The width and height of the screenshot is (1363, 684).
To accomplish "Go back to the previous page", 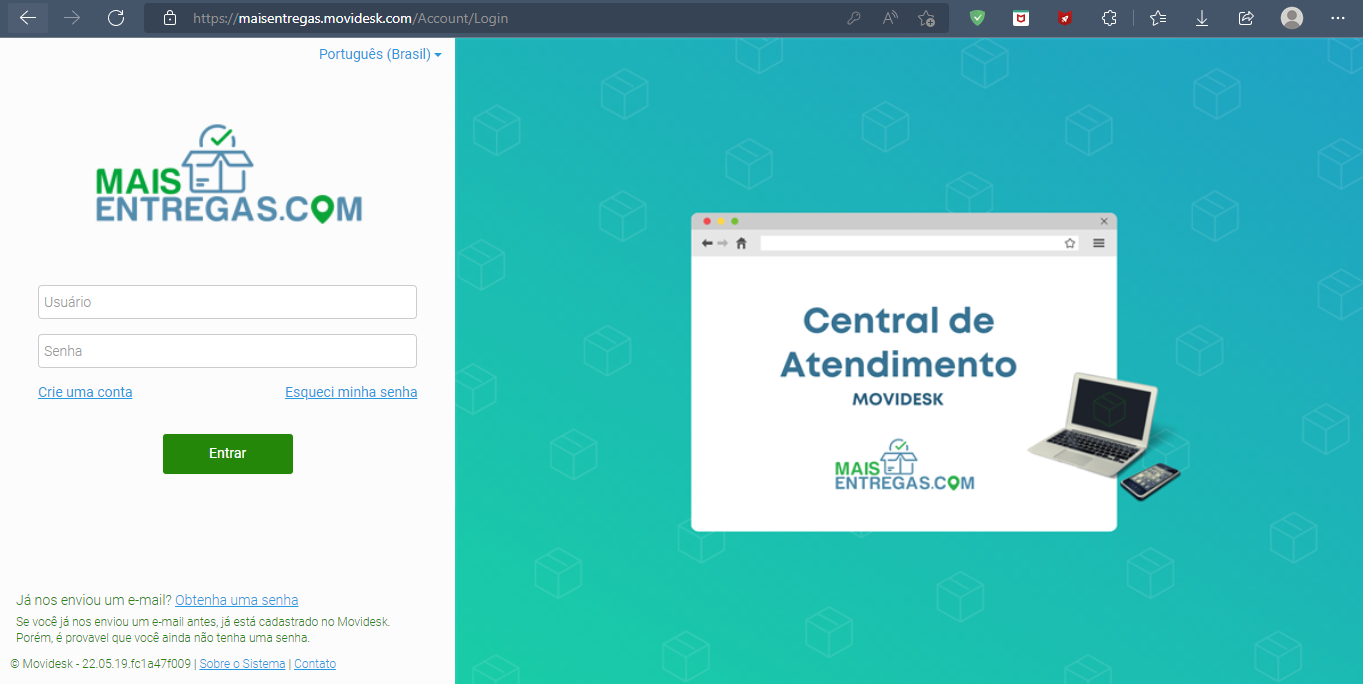I will point(28,18).
